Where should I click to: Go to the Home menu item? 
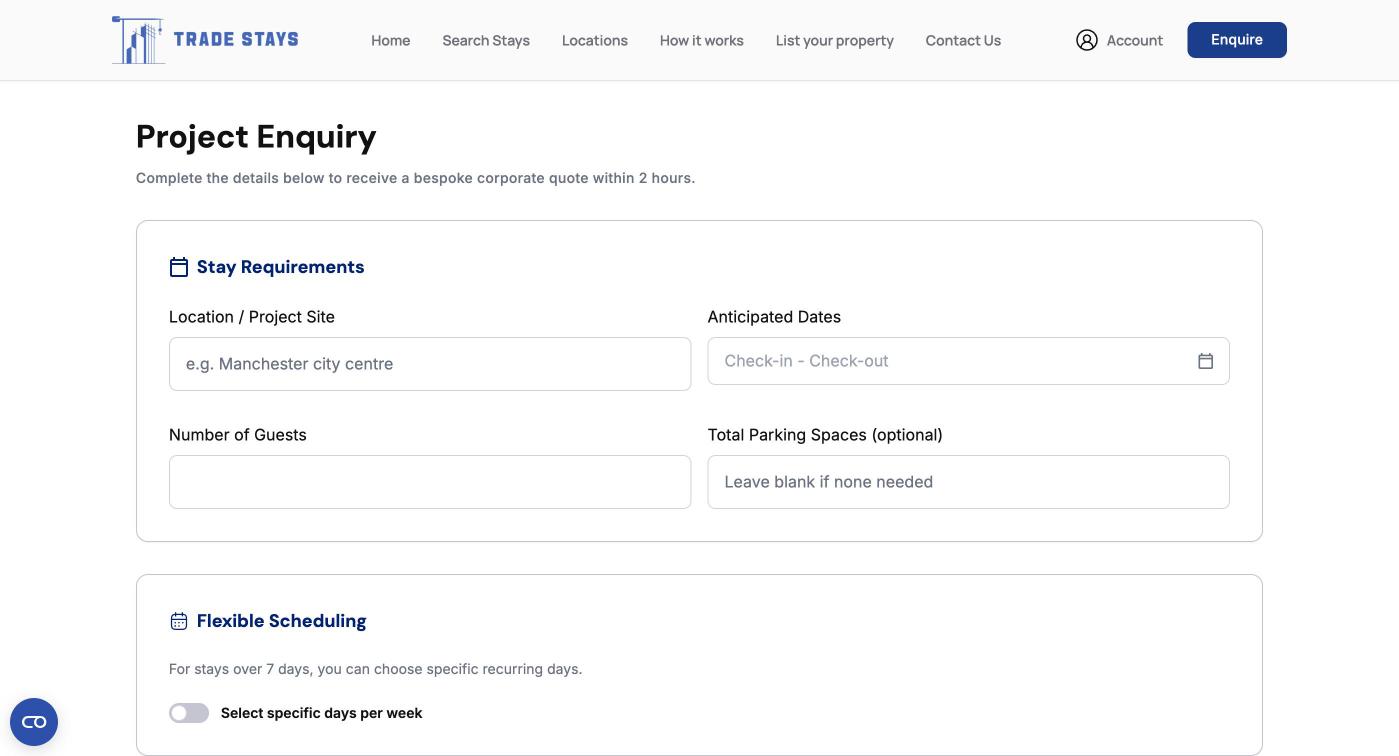point(391,40)
